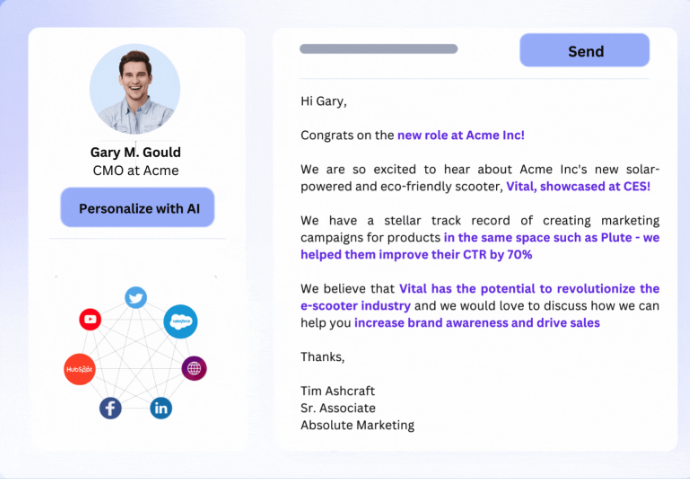Image resolution: width=690 pixels, height=479 pixels.
Task: Click 'We are so excited to hear' sentence
Action: (387, 169)
